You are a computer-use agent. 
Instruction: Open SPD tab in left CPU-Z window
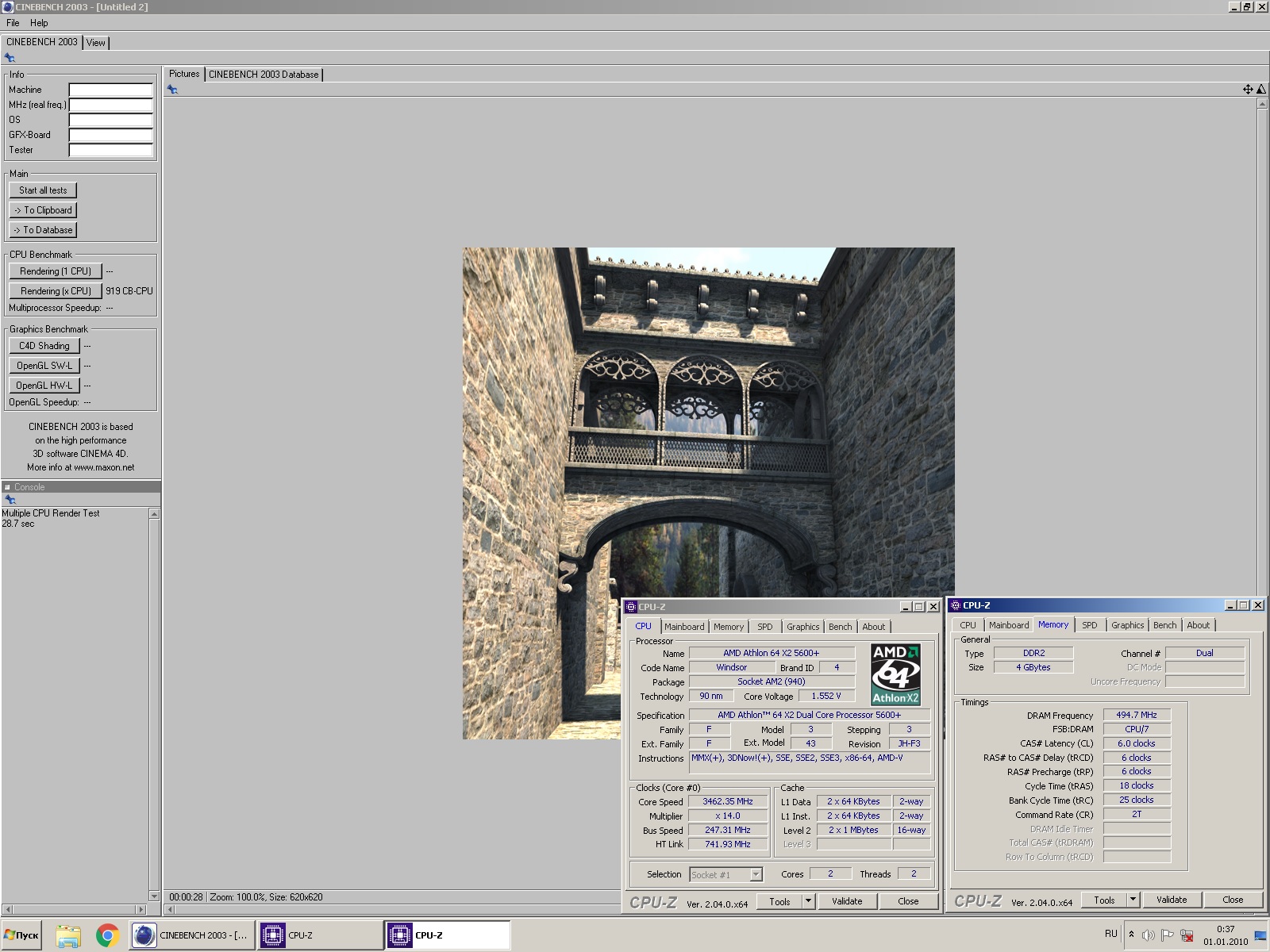[x=765, y=627]
